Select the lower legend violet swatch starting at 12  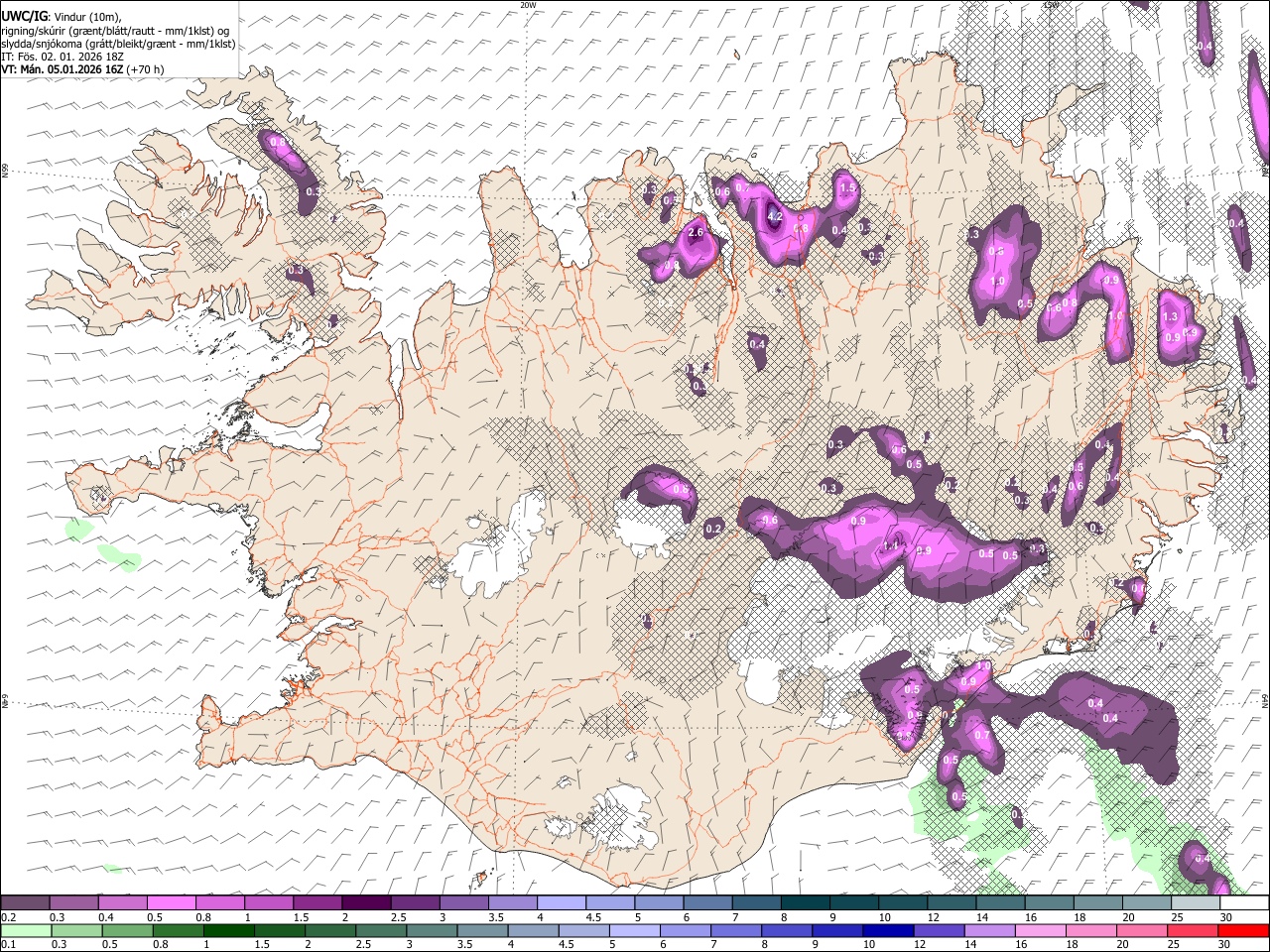coord(940,930)
